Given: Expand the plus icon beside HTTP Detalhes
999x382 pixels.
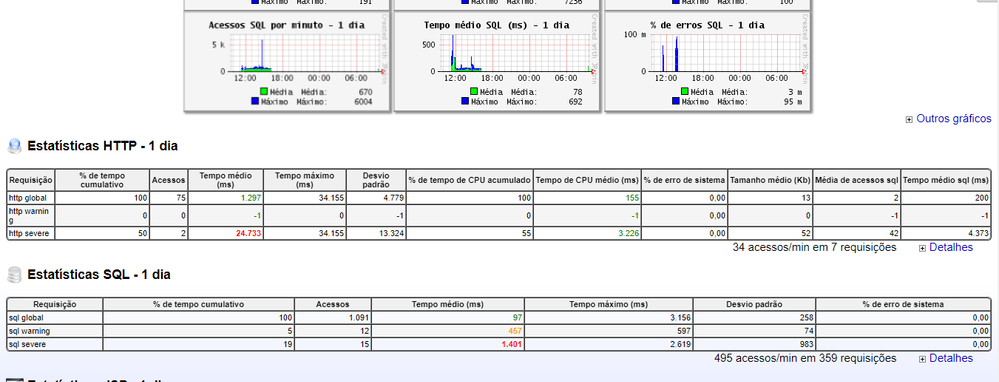Looking at the screenshot, I should (923, 248).
